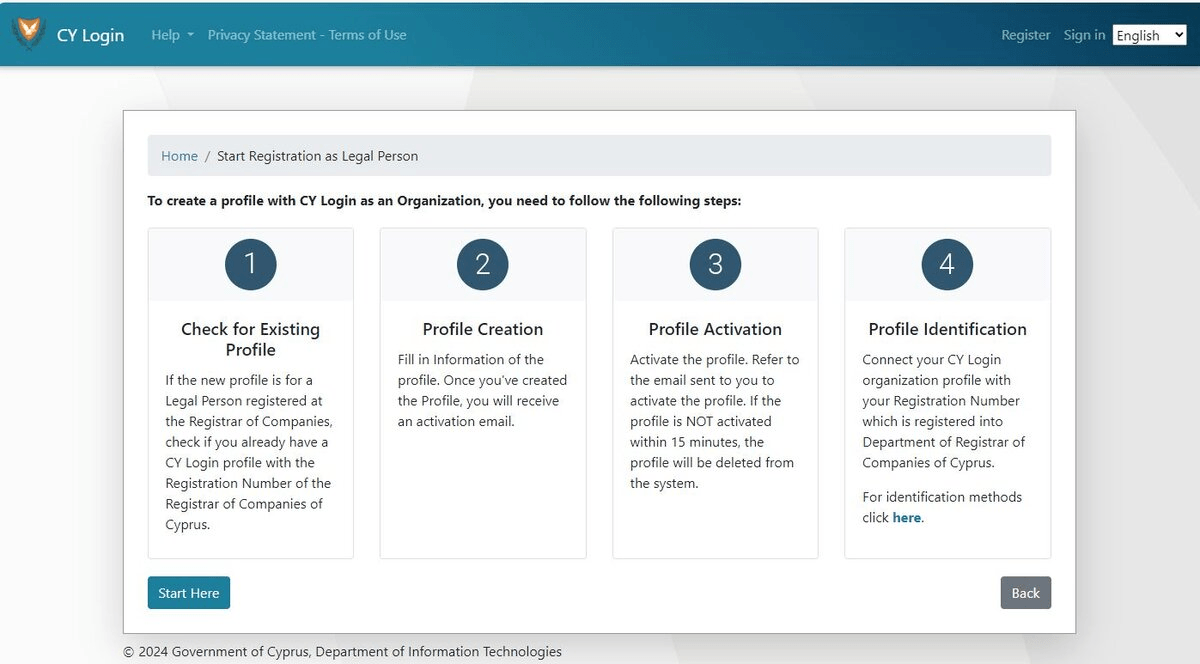Image resolution: width=1200 pixels, height=664 pixels.
Task: Click the CY Login brand title
Action: (90, 35)
